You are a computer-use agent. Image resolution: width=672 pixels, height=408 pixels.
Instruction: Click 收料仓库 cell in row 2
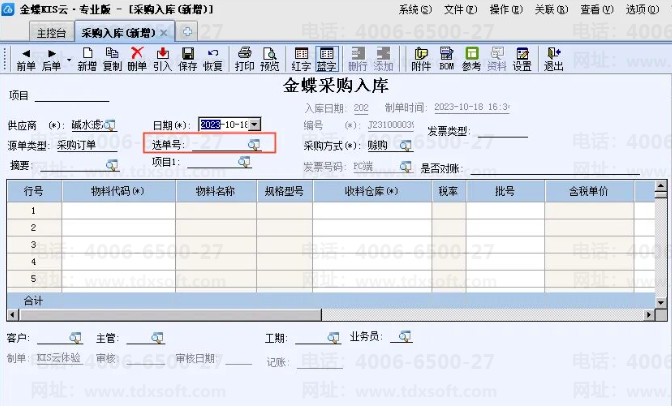click(372, 228)
